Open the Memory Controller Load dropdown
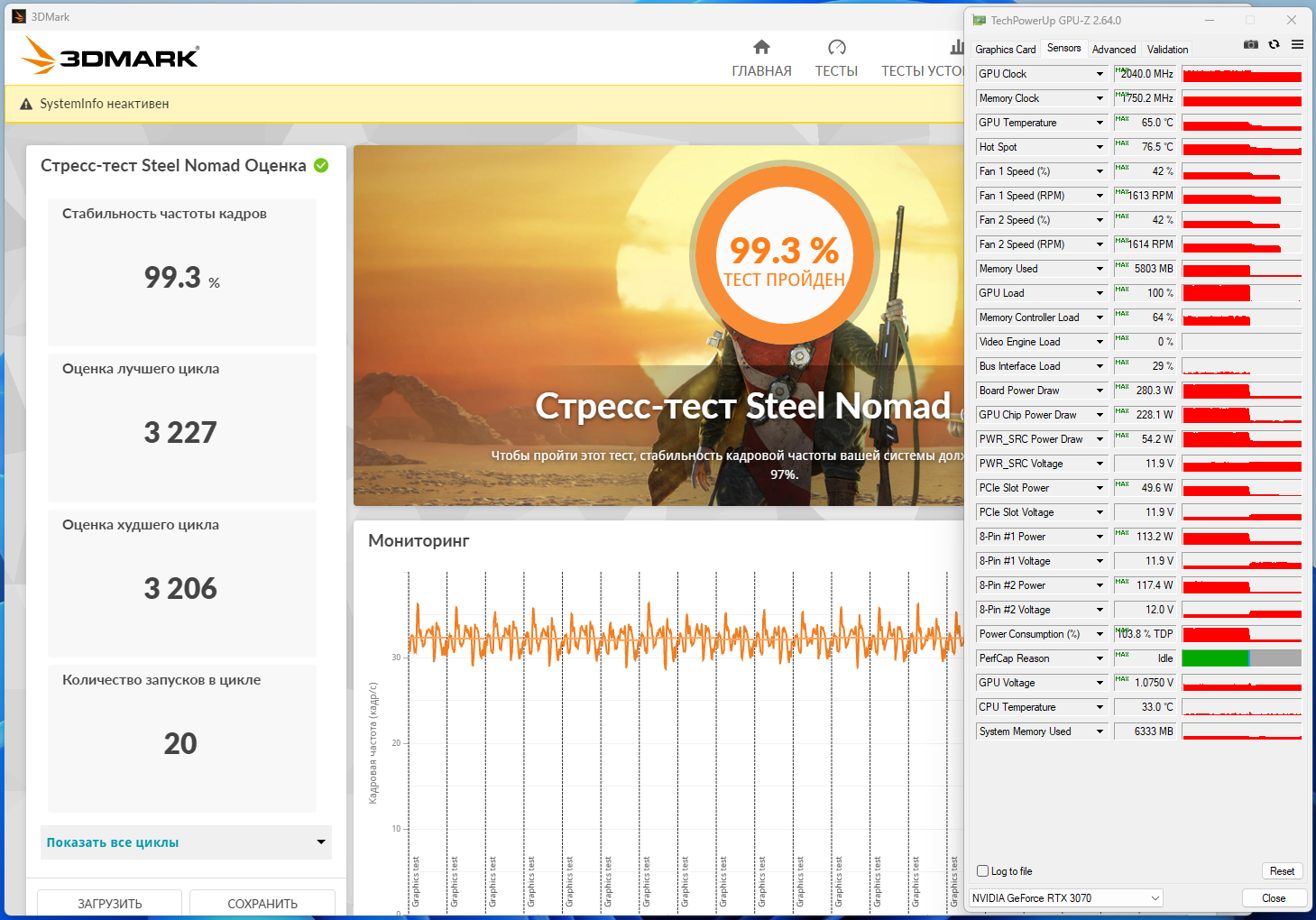The height and width of the screenshot is (920, 1316). [x=1100, y=317]
